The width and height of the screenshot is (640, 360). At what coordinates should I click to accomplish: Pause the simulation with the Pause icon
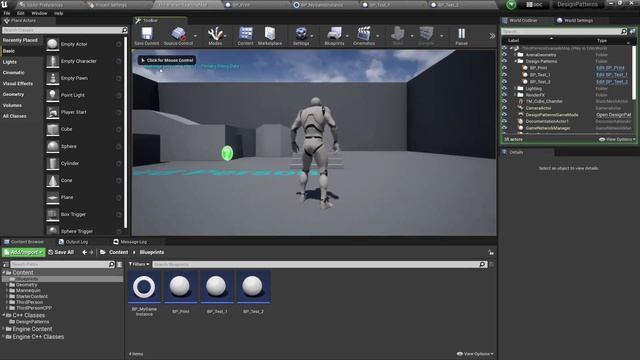coord(461,33)
